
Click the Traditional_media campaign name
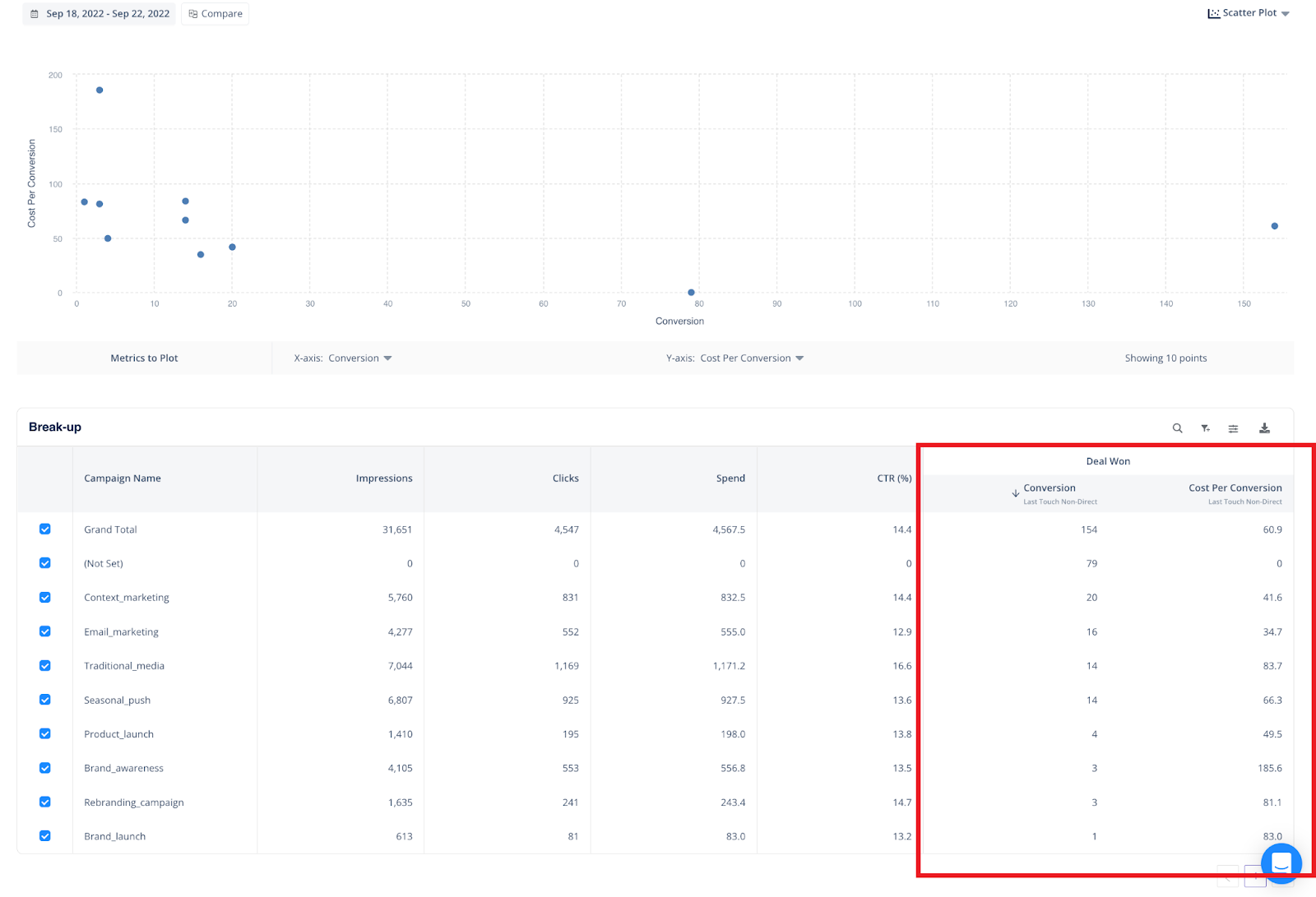click(124, 666)
